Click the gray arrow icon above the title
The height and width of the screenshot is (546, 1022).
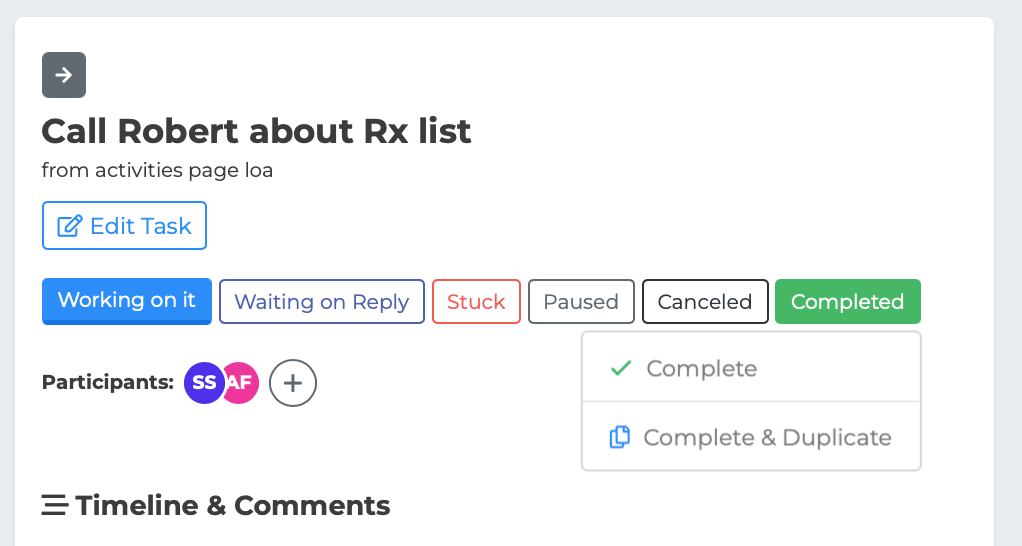64,75
